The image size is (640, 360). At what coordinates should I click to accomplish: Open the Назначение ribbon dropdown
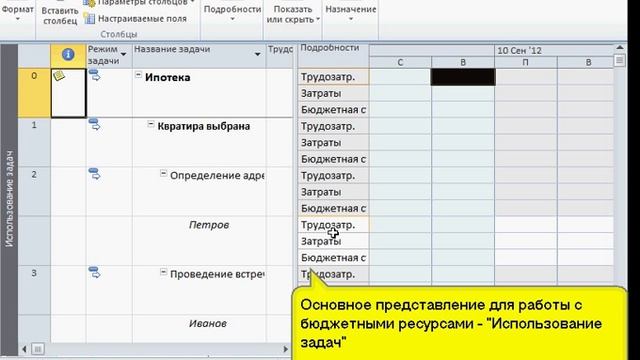tap(351, 13)
